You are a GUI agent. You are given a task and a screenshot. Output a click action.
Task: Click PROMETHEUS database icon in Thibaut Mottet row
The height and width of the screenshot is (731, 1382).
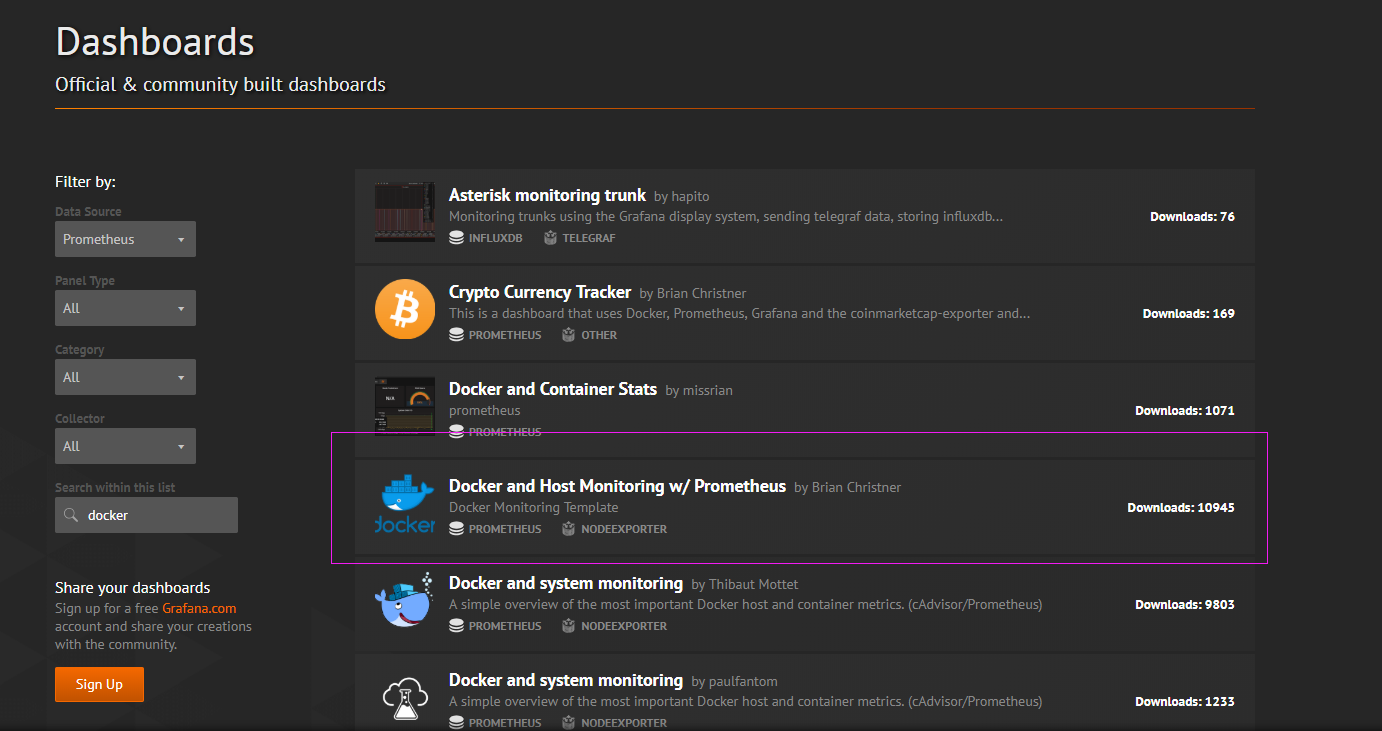tap(456, 626)
